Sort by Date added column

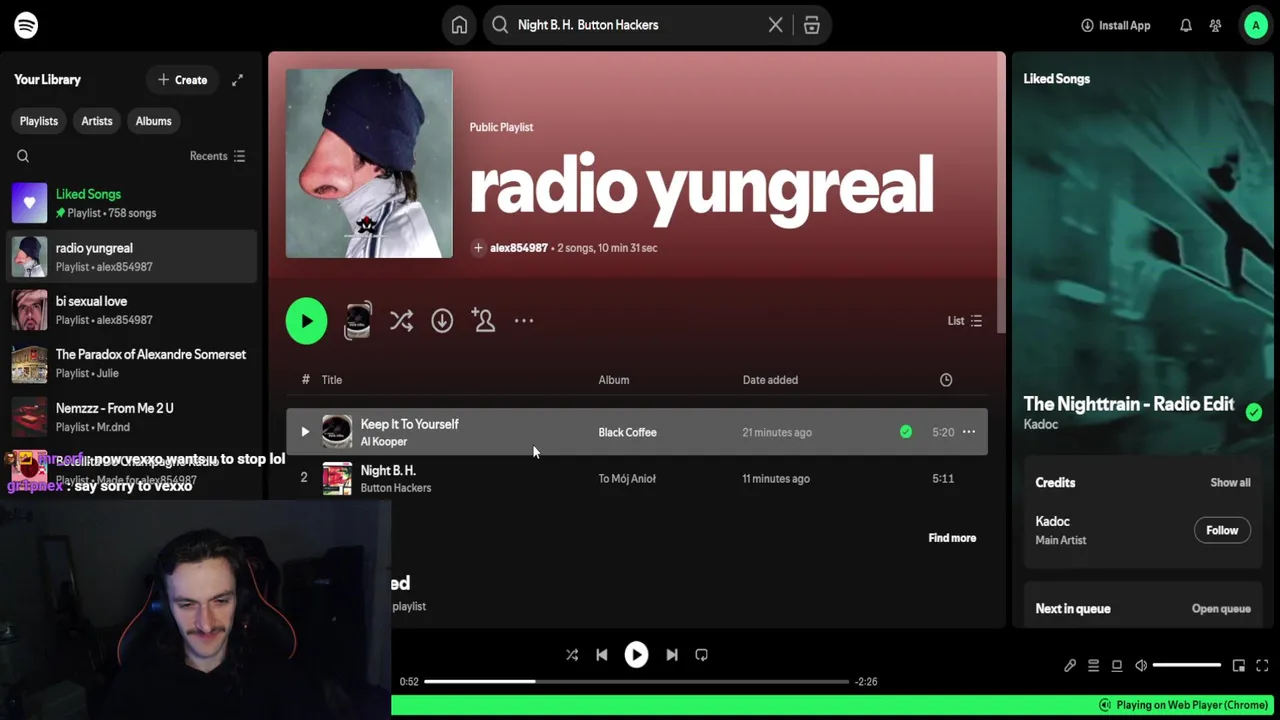click(770, 380)
